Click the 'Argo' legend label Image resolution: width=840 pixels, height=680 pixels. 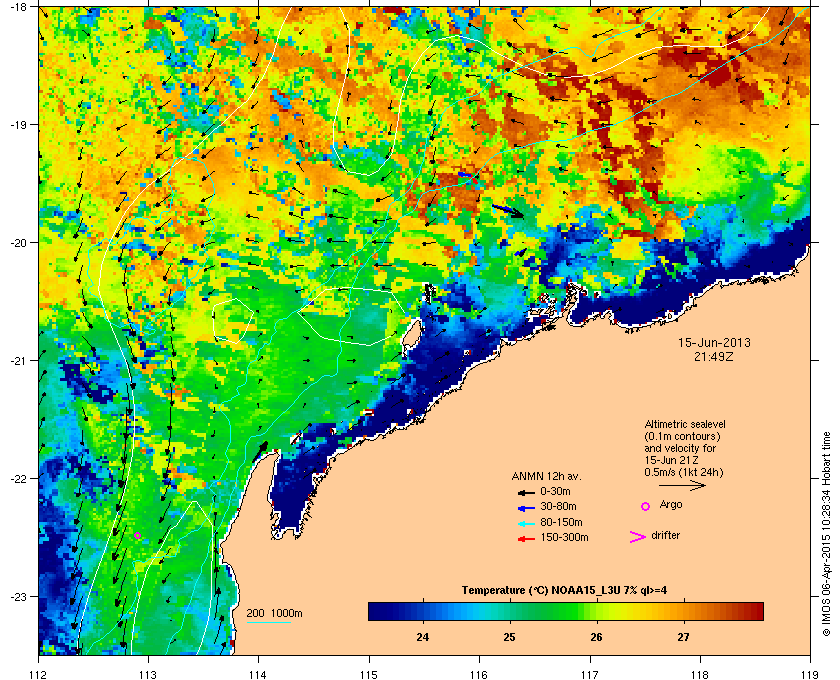tap(671, 505)
